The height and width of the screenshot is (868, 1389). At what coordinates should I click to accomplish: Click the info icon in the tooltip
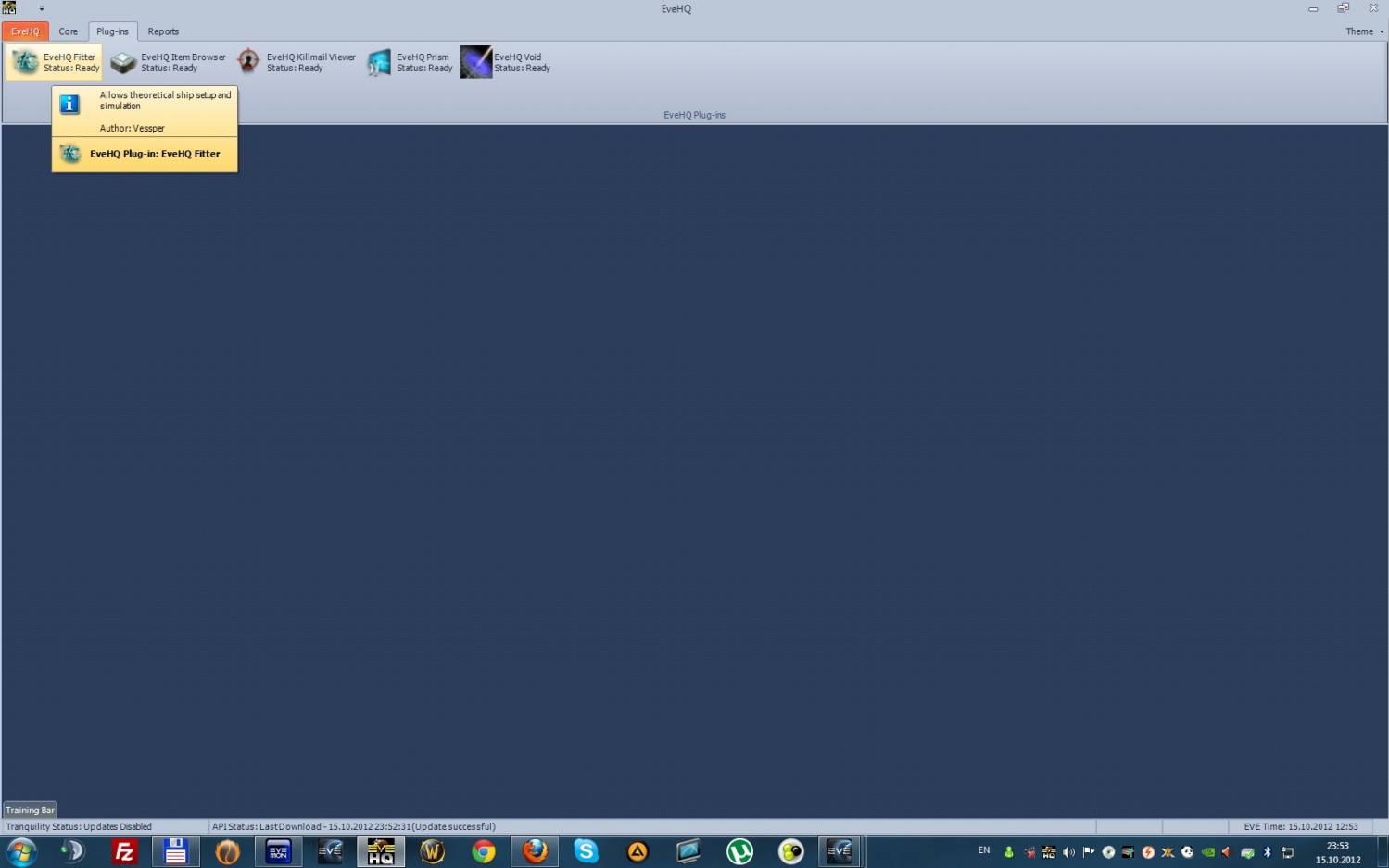[x=69, y=105]
